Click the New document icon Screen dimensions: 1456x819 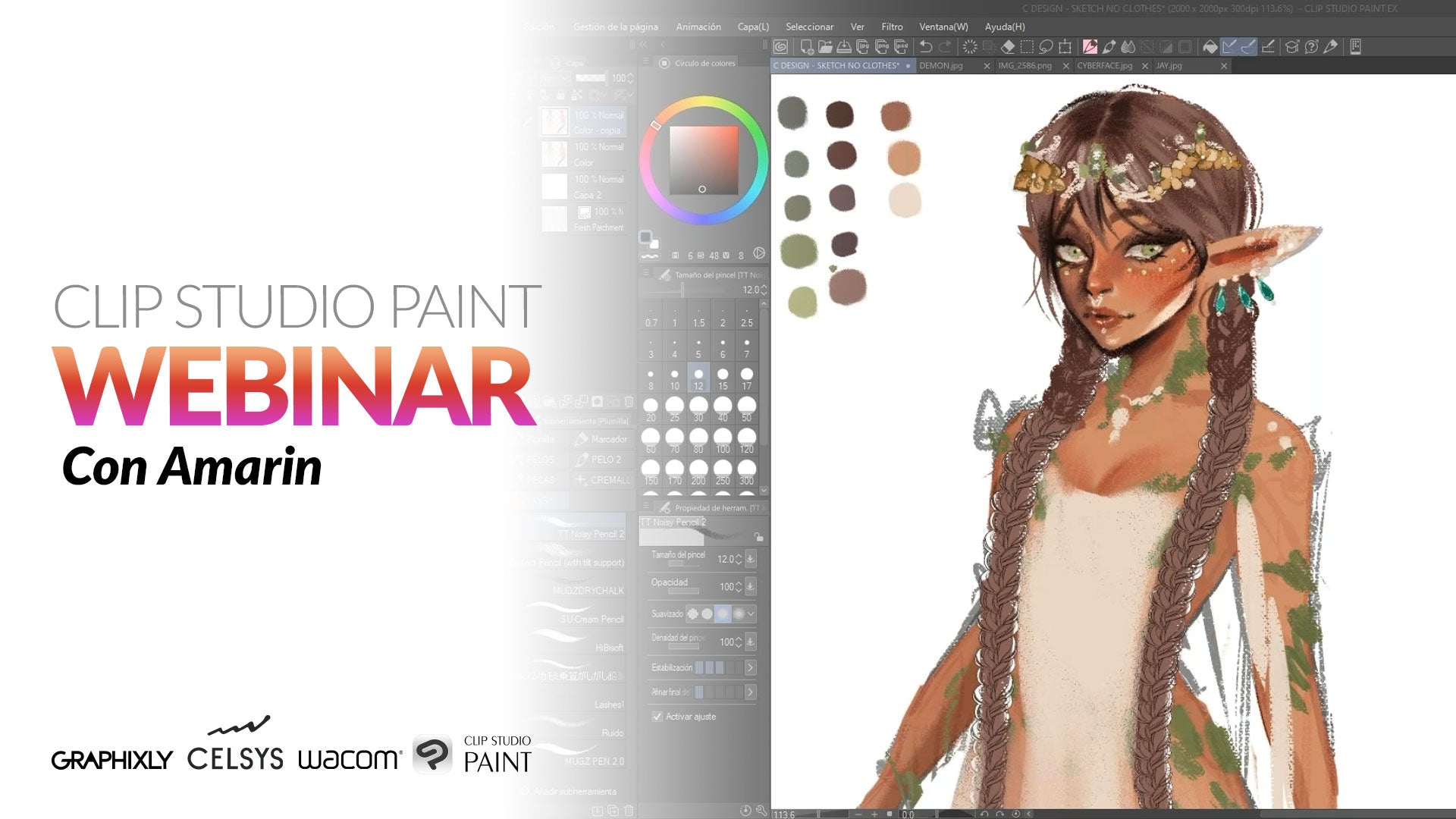807,47
